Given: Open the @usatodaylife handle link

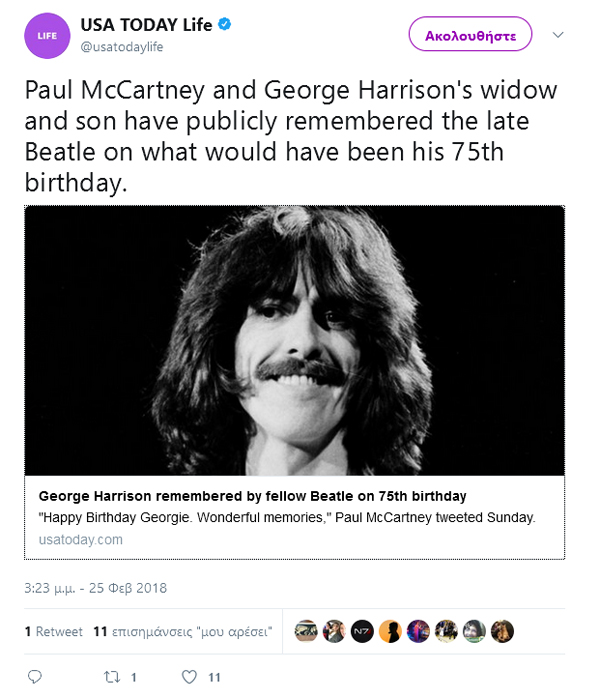Looking at the screenshot, I should pyautogui.click(x=121, y=46).
